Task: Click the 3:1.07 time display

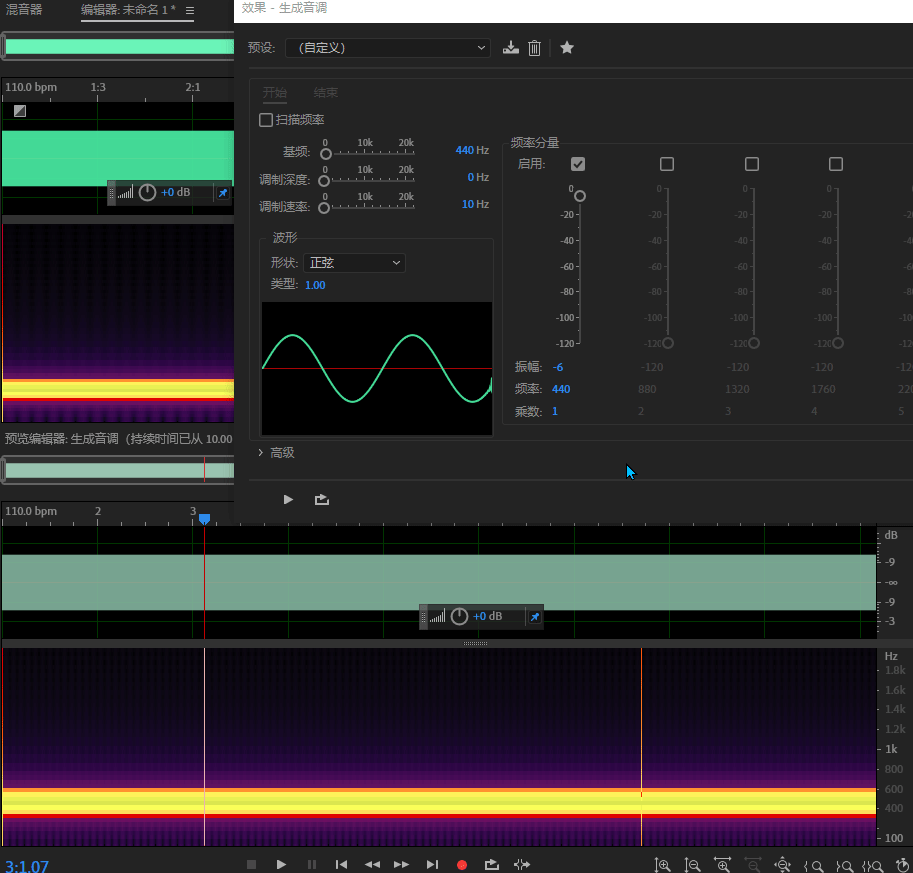Action: click(x=27, y=866)
